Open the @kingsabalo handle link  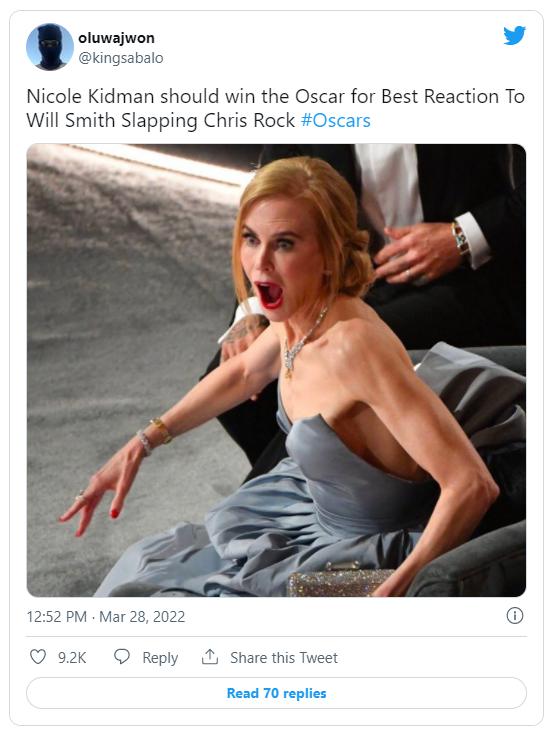click(121, 58)
